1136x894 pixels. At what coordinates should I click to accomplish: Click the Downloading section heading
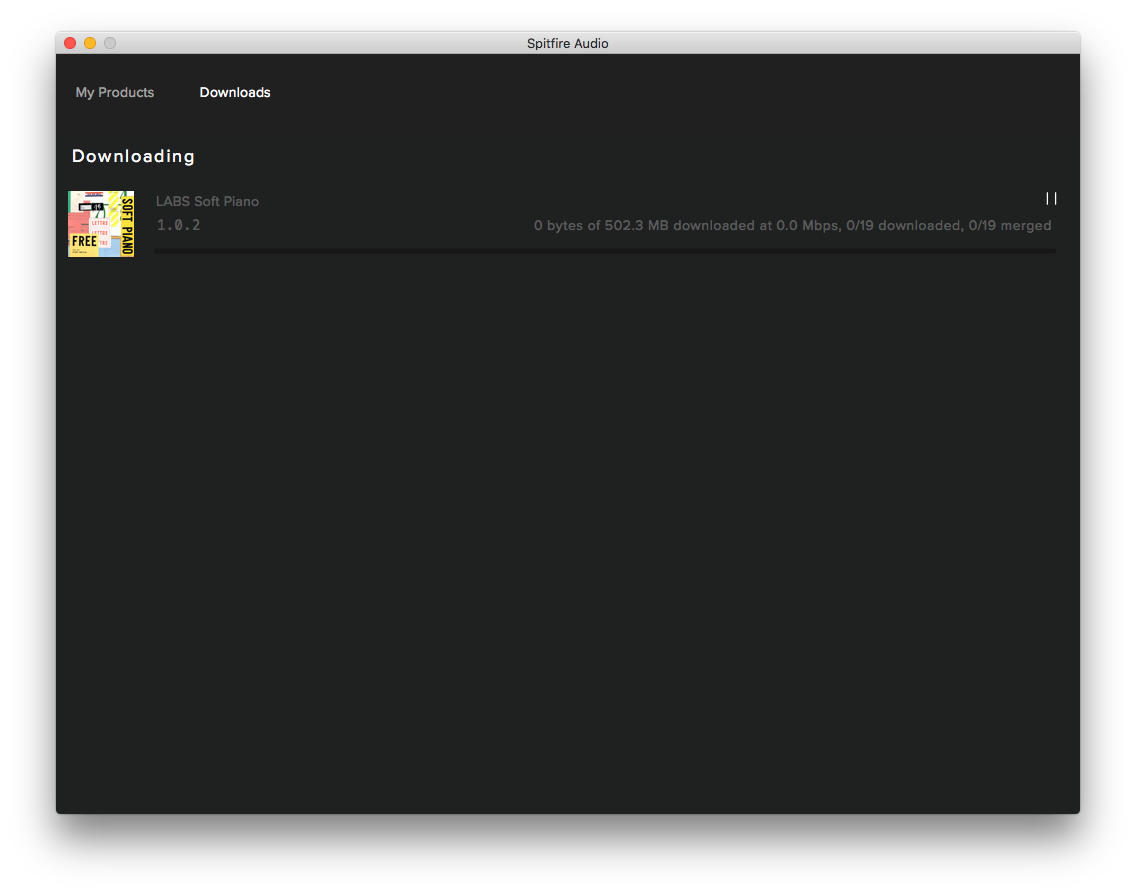pos(133,156)
